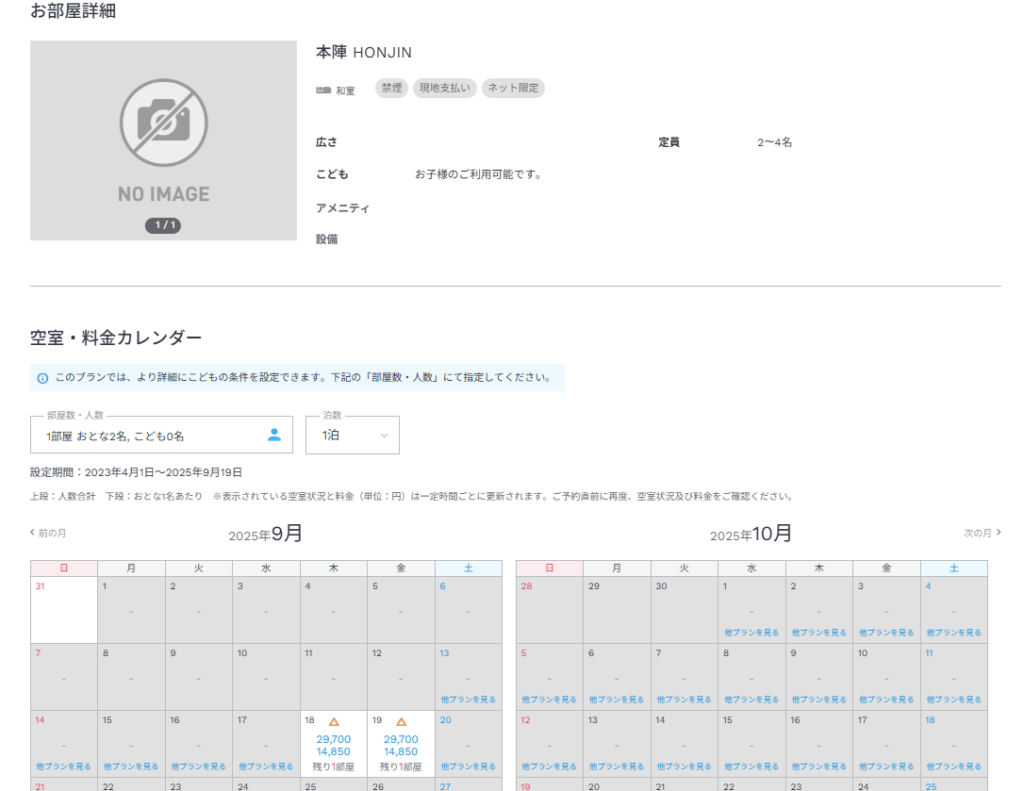Click the person icon in guest count field
The width and height of the screenshot is (1024, 791).
pyautogui.click(x=274, y=435)
